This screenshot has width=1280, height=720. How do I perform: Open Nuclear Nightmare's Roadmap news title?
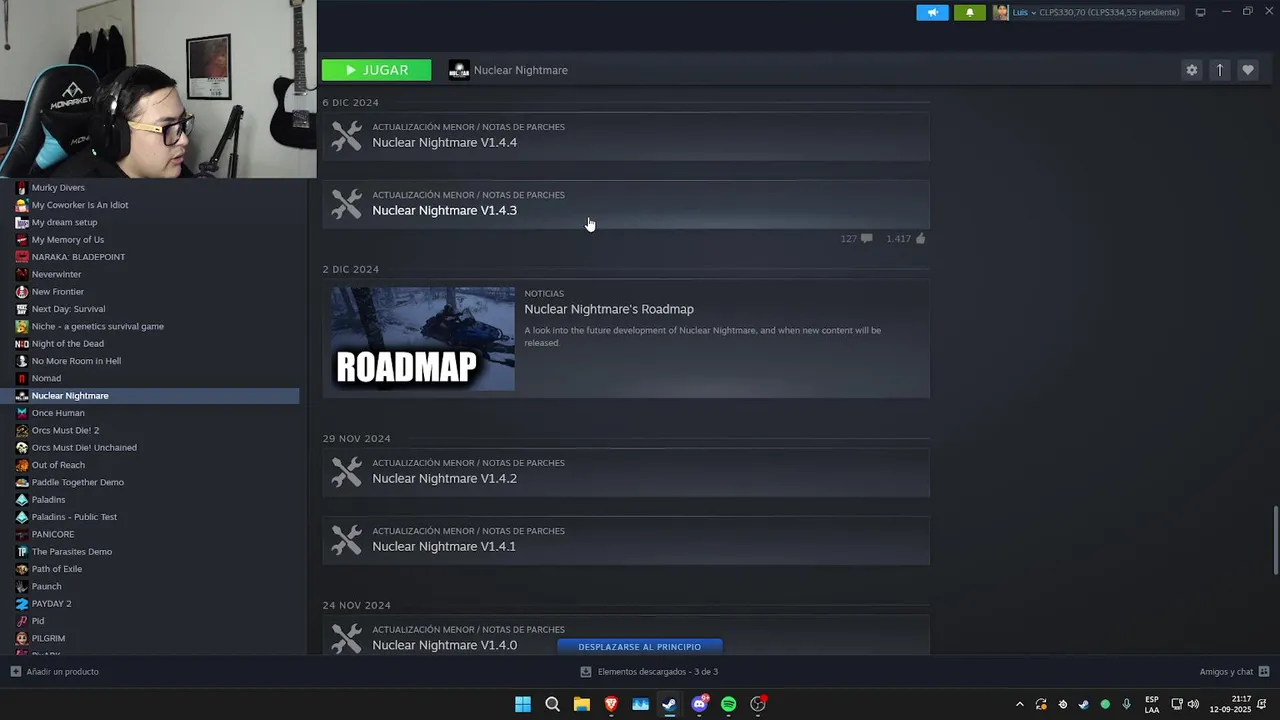tap(609, 309)
